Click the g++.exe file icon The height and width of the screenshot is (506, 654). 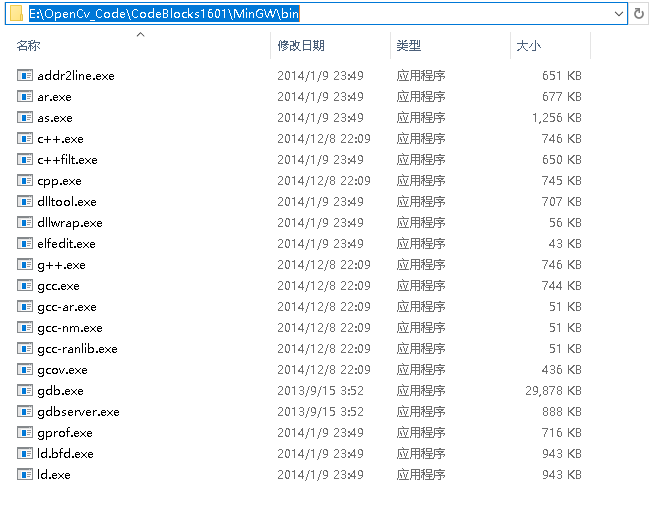click(25, 264)
